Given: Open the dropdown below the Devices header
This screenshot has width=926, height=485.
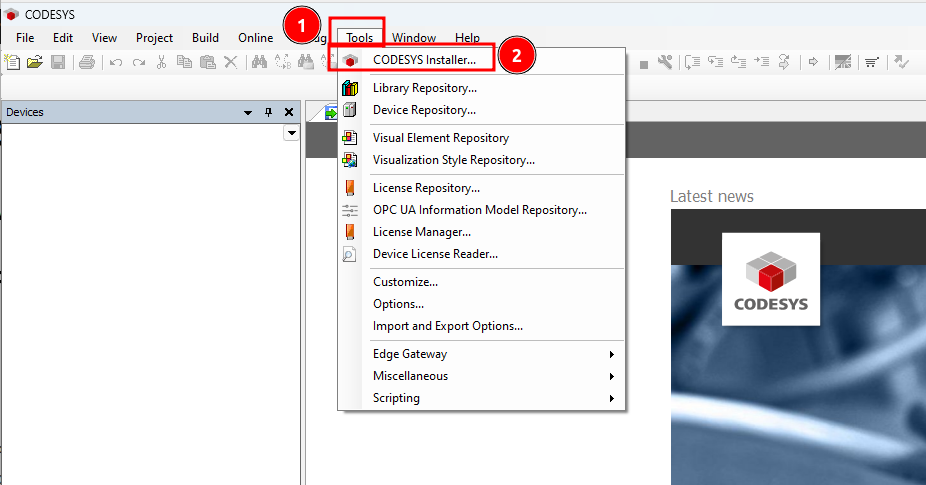Looking at the screenshot, I should tap(292, 133).
